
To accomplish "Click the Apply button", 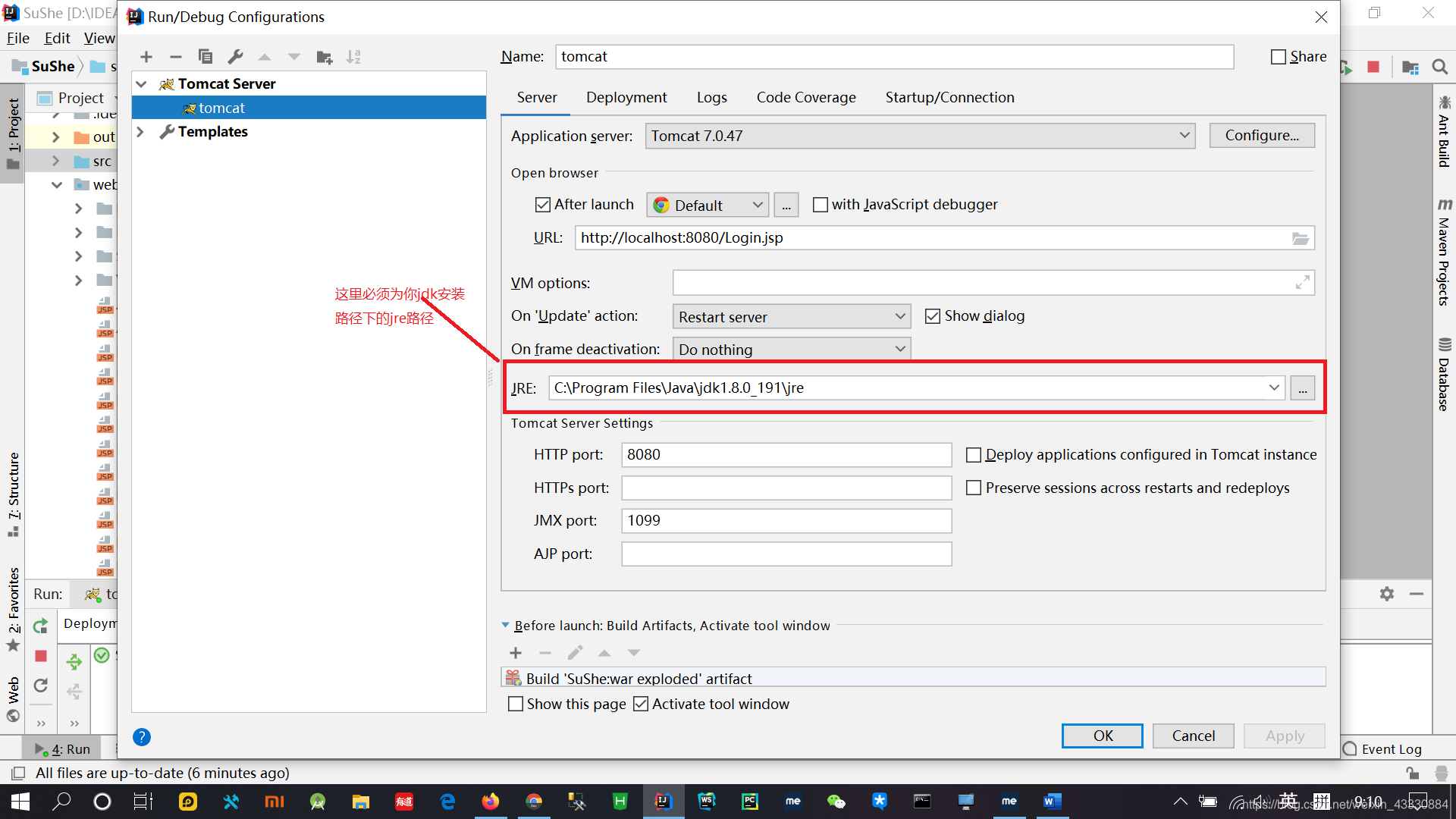I will tap(1284, 736).
